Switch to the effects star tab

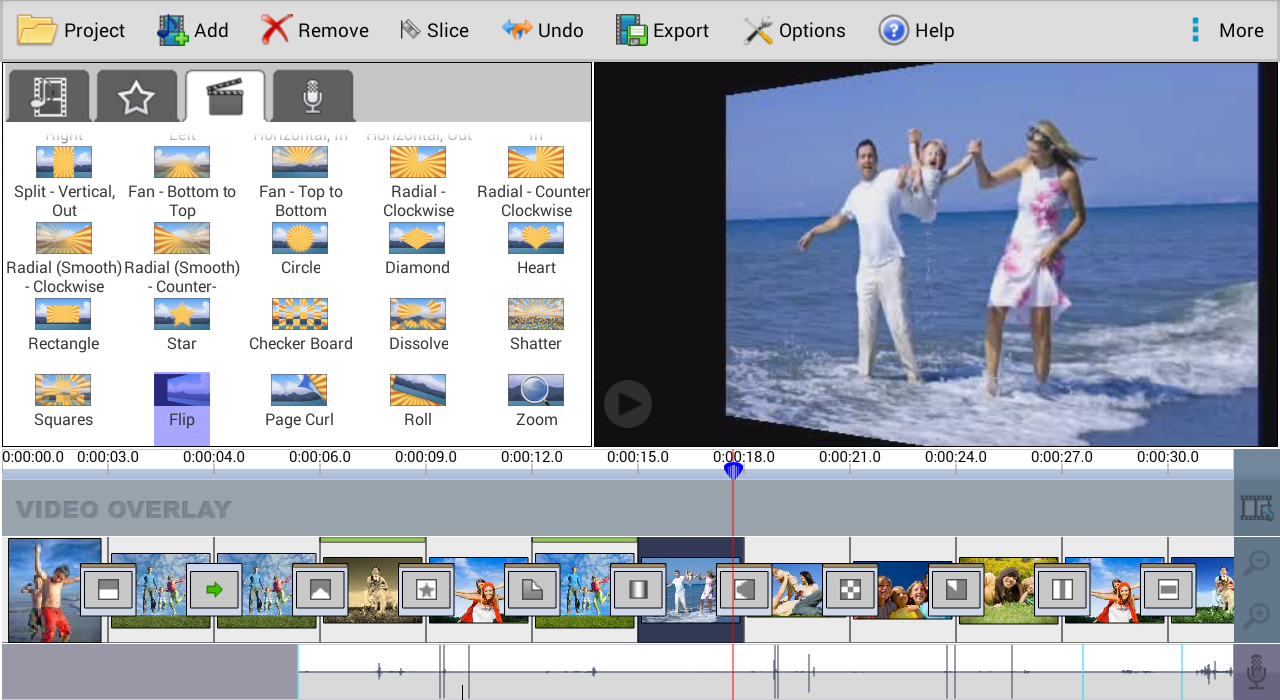point(136,94)
